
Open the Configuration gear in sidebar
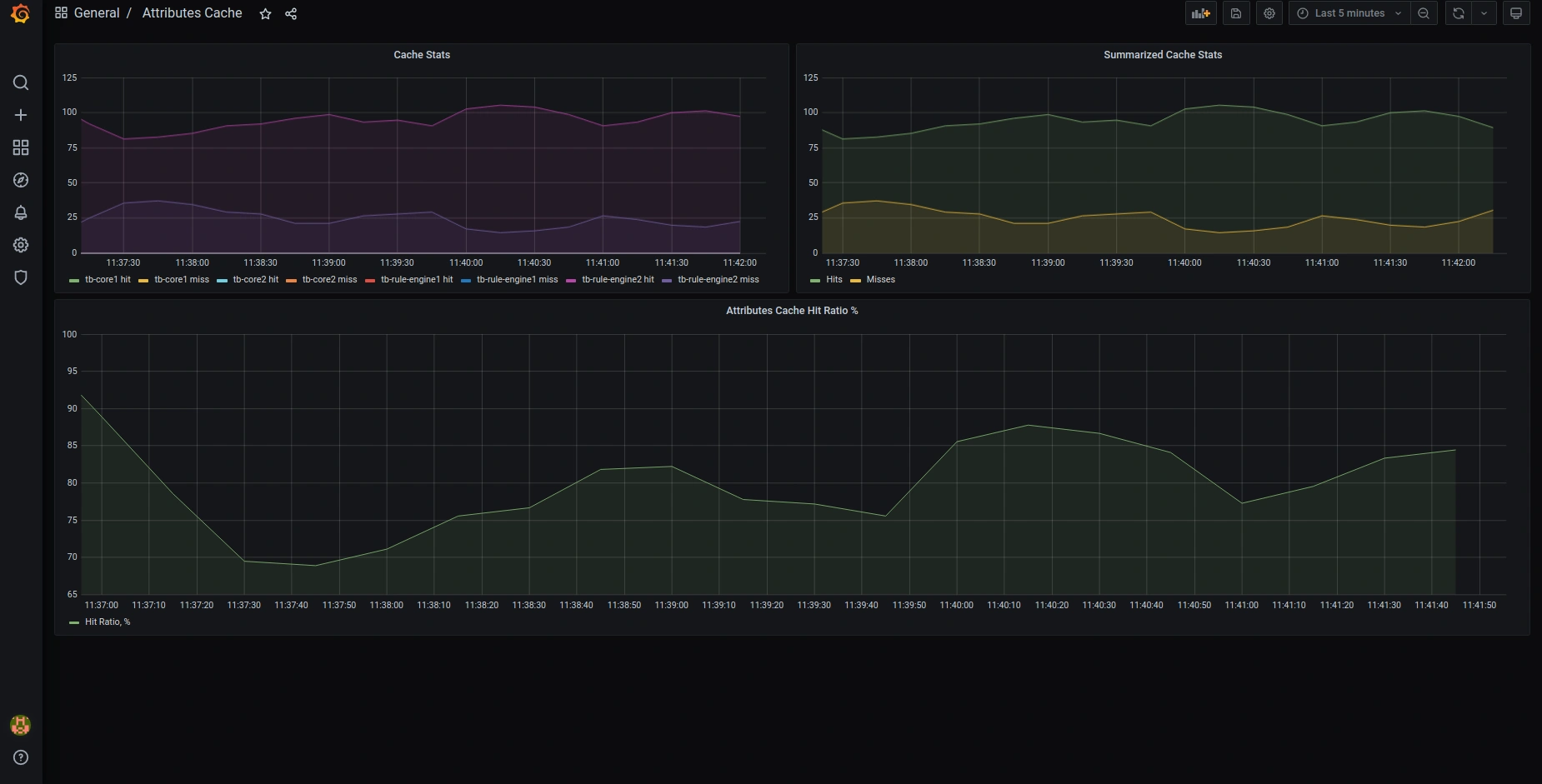tap(21, 245)
